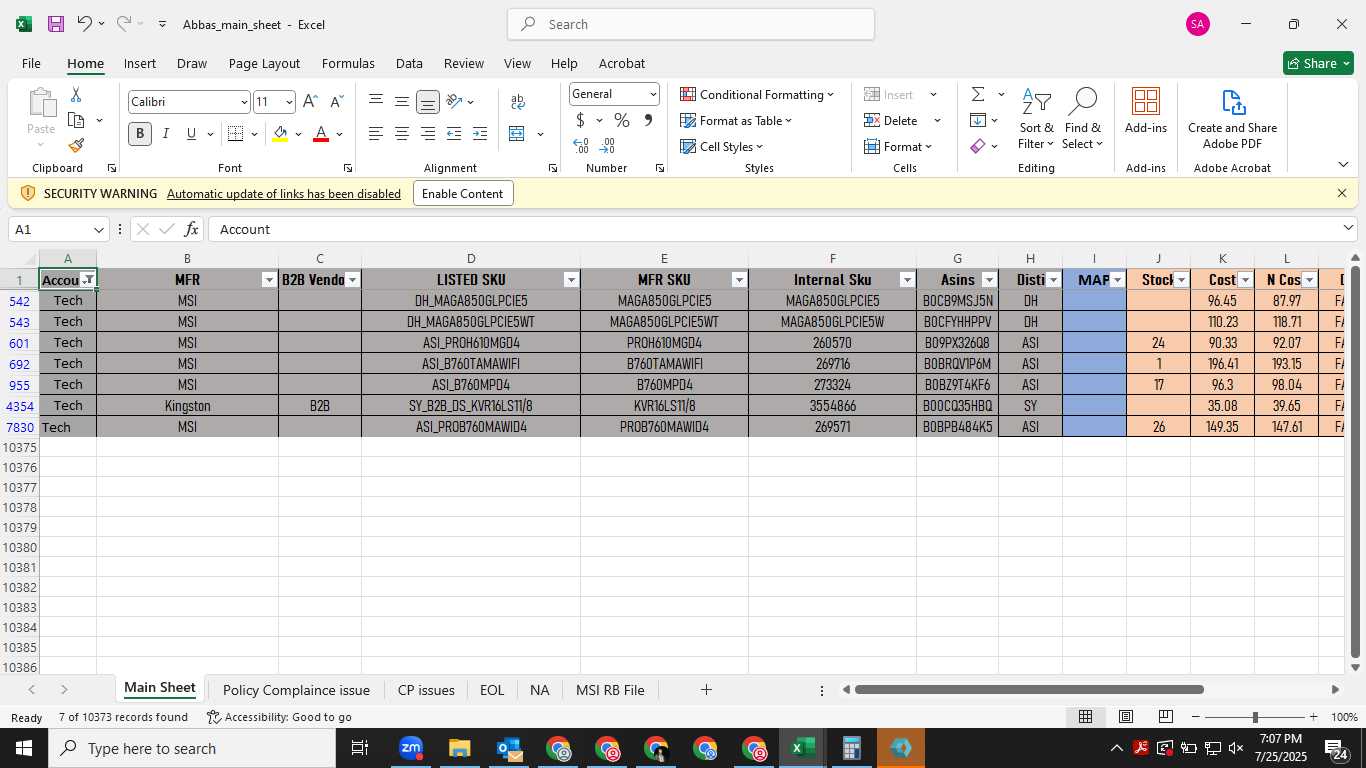Open Zoom app in taskbar

click(411, 748)
